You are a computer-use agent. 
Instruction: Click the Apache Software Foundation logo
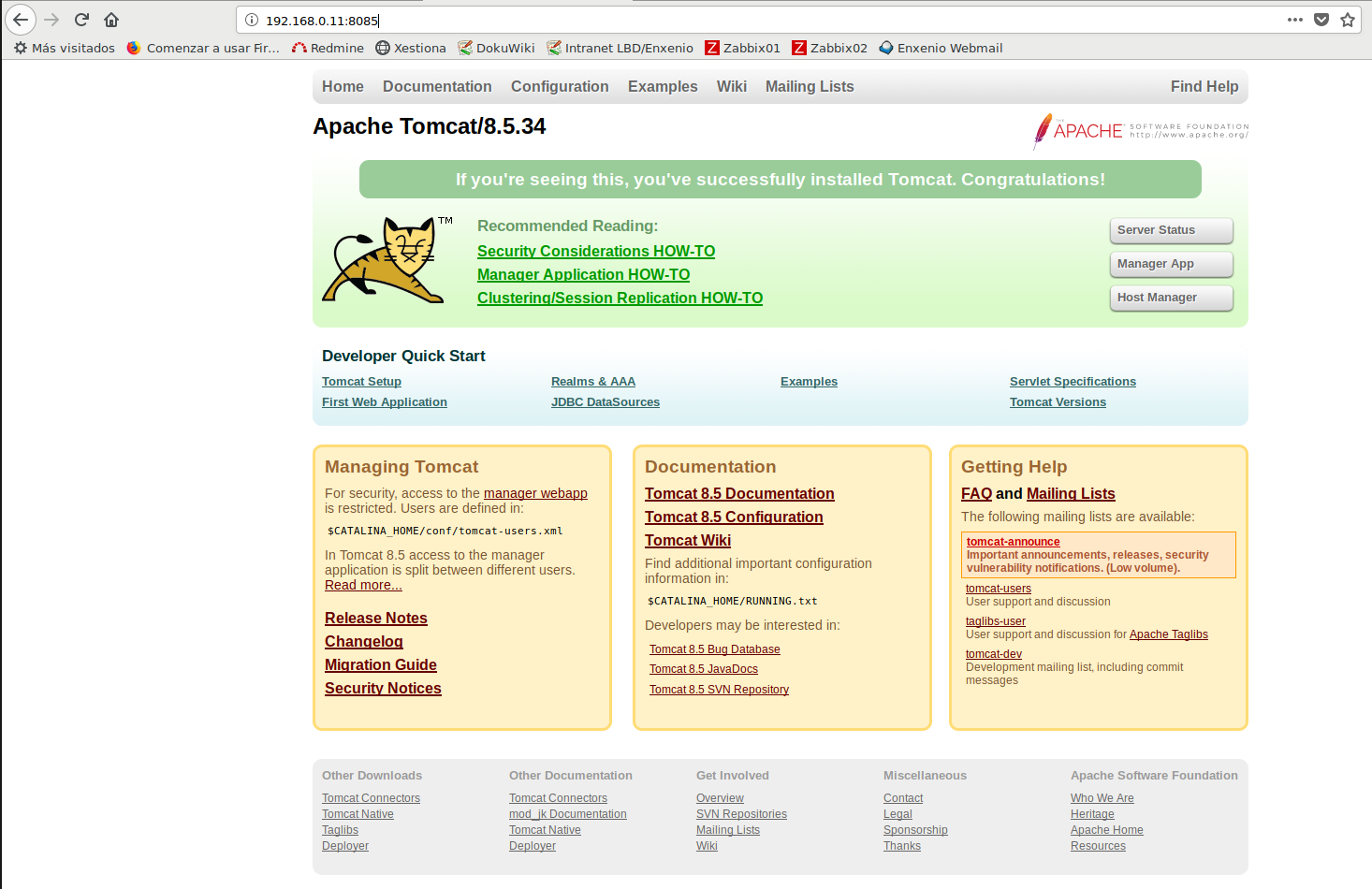(x=1140, y=131)
